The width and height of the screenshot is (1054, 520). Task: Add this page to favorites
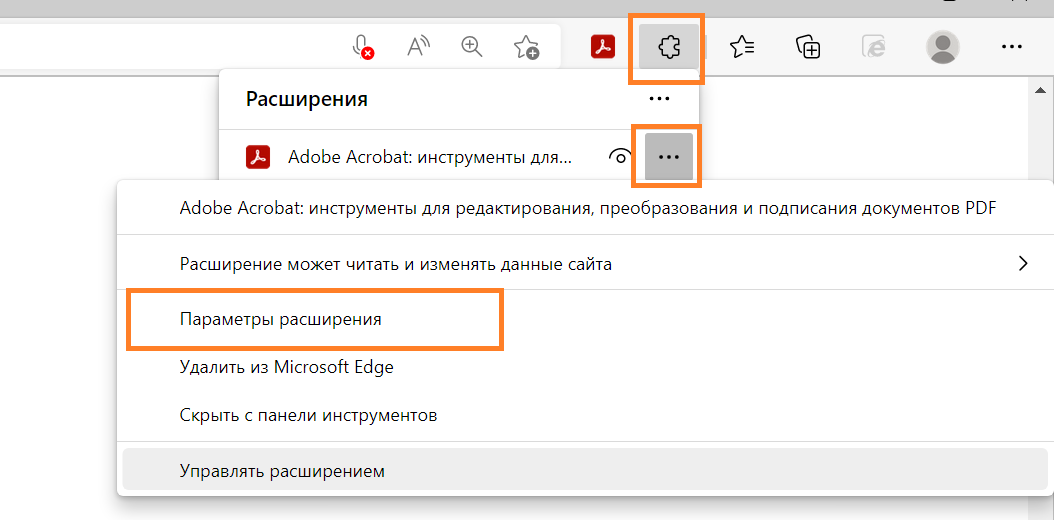coord(526,47)
